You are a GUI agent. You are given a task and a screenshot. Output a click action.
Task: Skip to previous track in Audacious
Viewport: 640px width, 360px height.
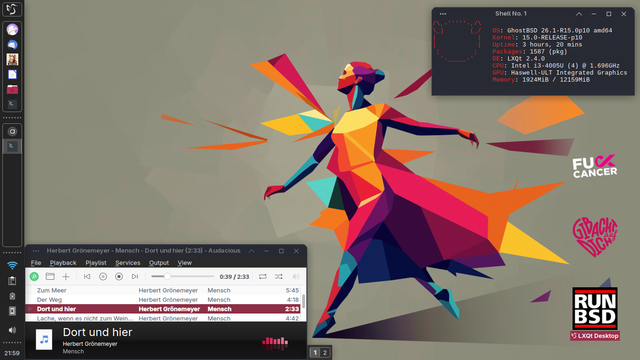(87, 276)
